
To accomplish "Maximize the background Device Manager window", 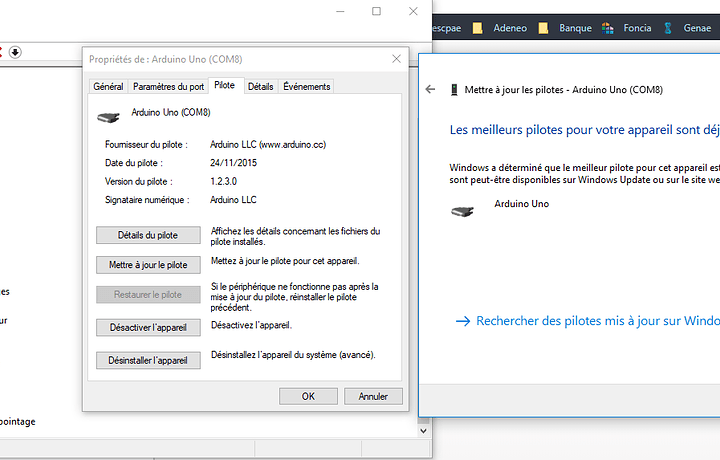I will point(377,11).
